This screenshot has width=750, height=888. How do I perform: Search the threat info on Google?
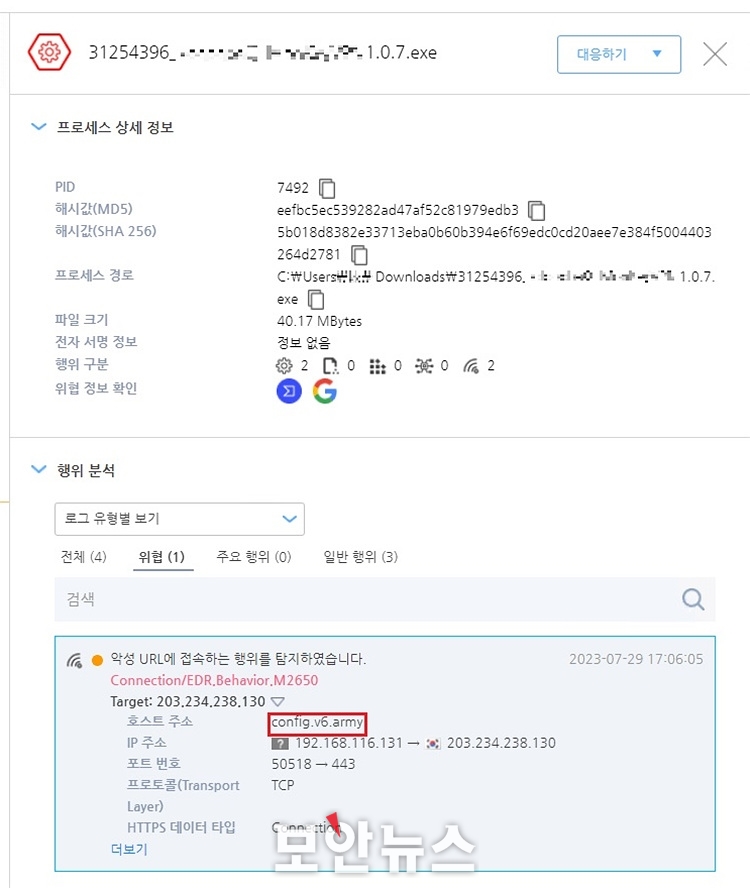(x=325, y=391)
